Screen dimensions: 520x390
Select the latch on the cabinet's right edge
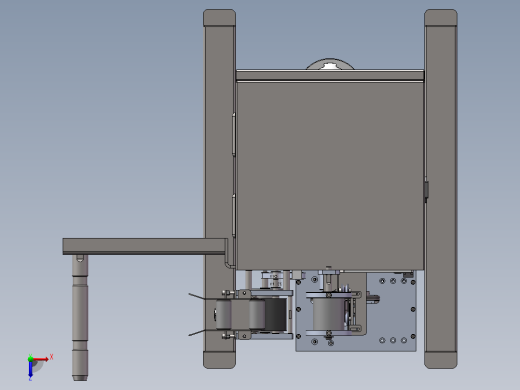[426, 190]
